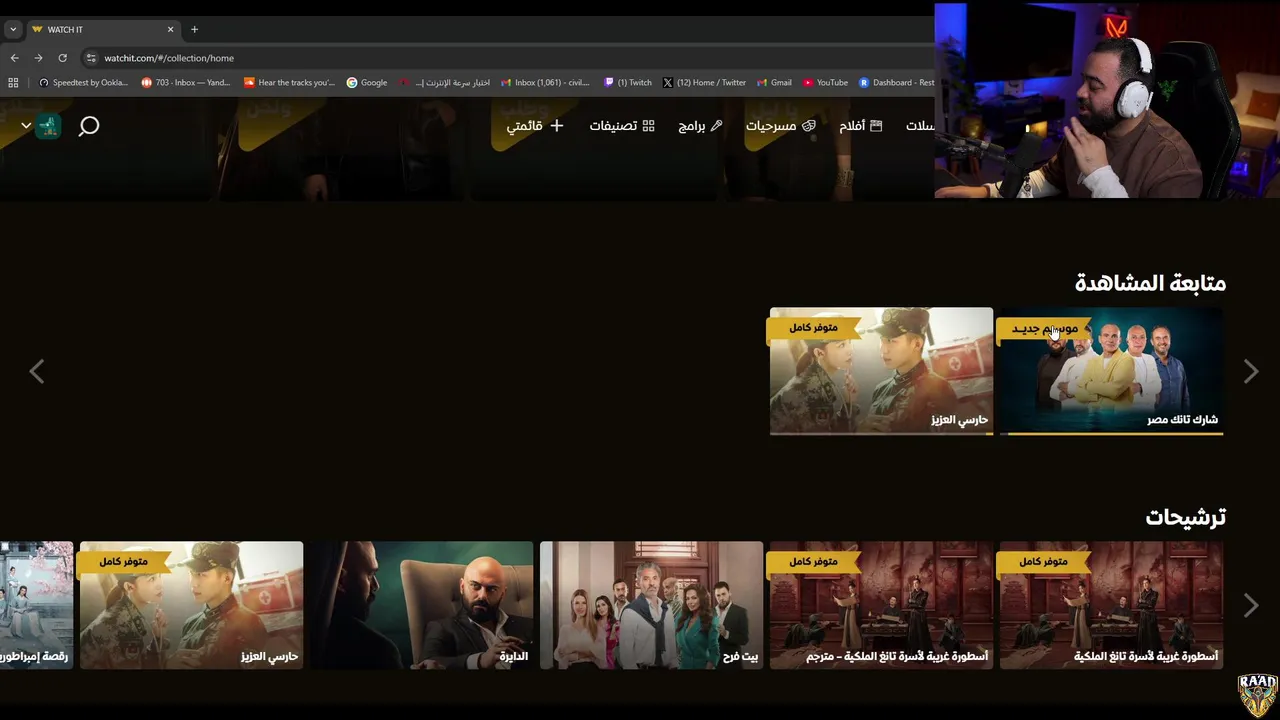Screen dimensions: 1280x720
Task: Open the (1) Twitch bookmark
Action: click(627, 83)
